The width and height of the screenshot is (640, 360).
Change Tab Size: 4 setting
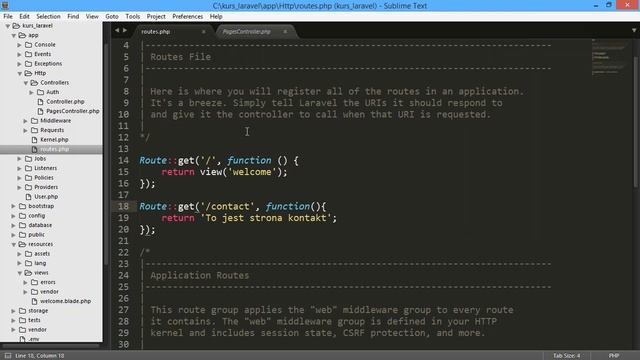coord(566,356)
